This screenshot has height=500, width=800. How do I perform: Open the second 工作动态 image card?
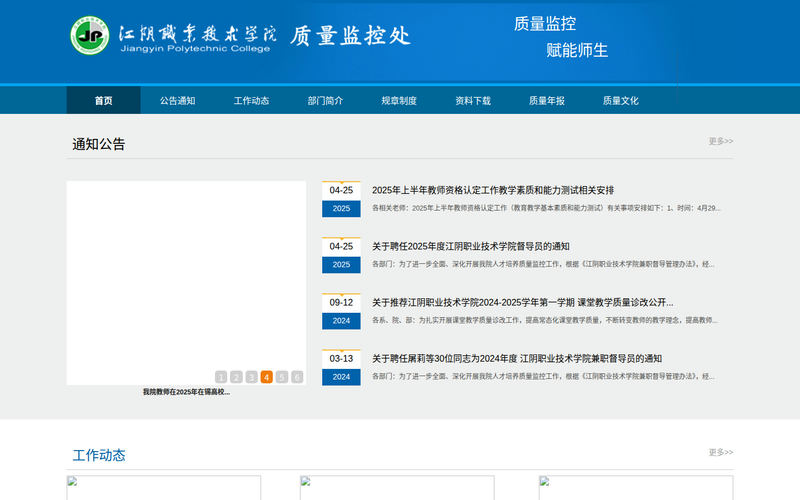pyautogui.click(x=397, y=488)
